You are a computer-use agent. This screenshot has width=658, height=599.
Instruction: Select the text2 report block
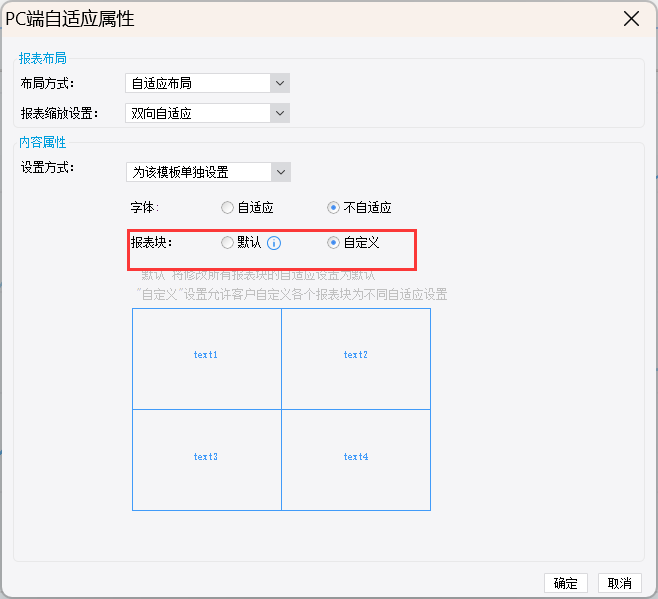tap(356, 359)
